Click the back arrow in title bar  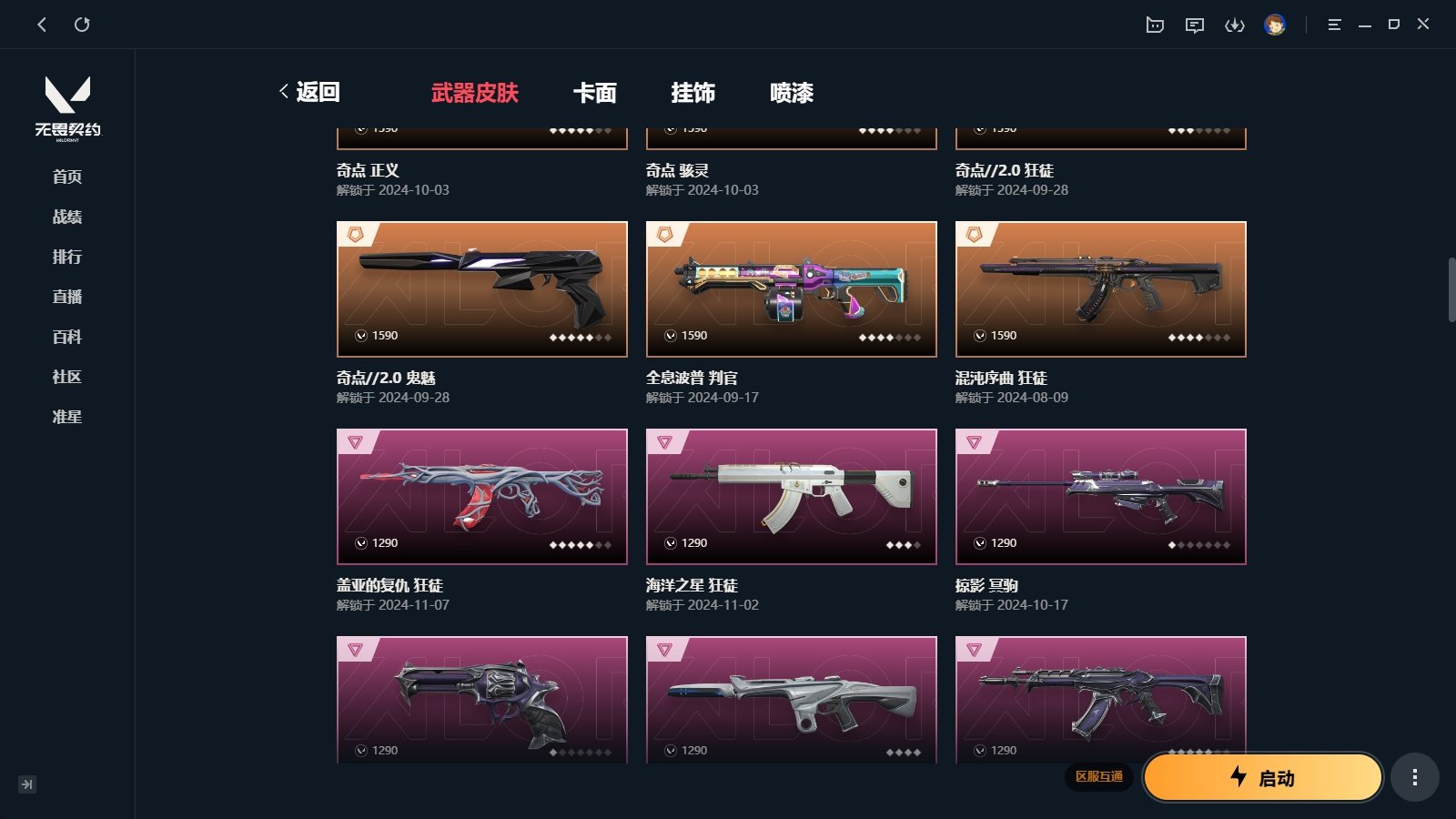tap(42, 25)
